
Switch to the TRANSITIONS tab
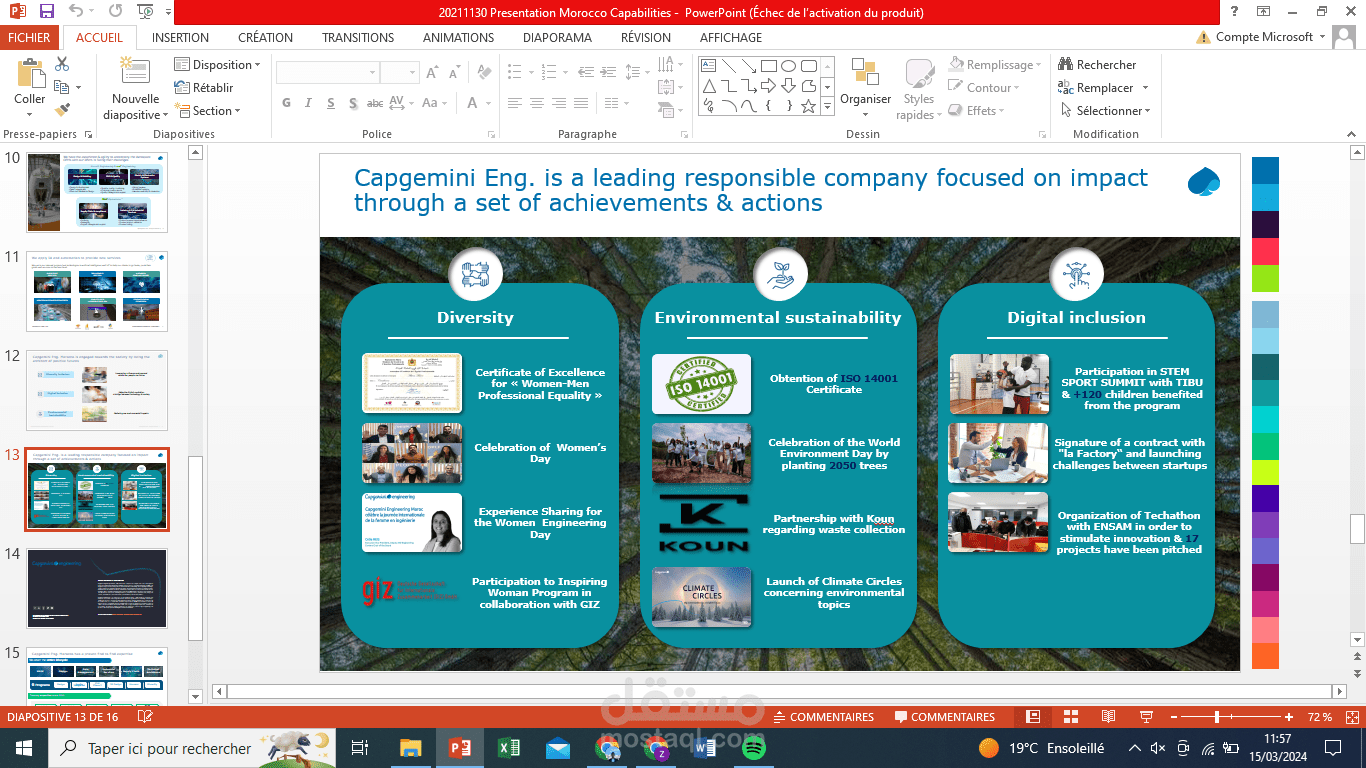point(358,38)
